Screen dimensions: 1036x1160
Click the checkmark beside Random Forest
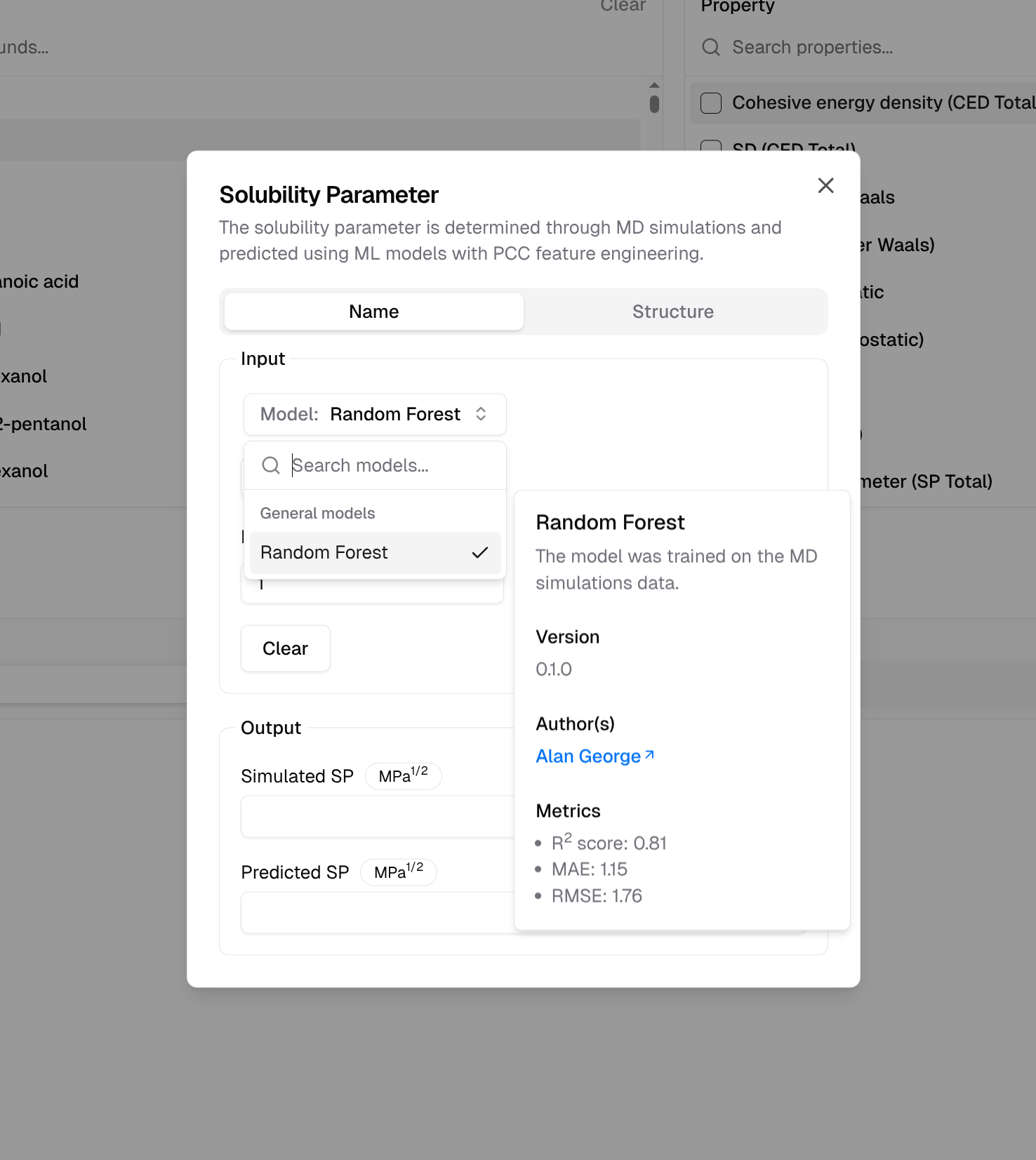pyautogui.click(x=480, y=553)
